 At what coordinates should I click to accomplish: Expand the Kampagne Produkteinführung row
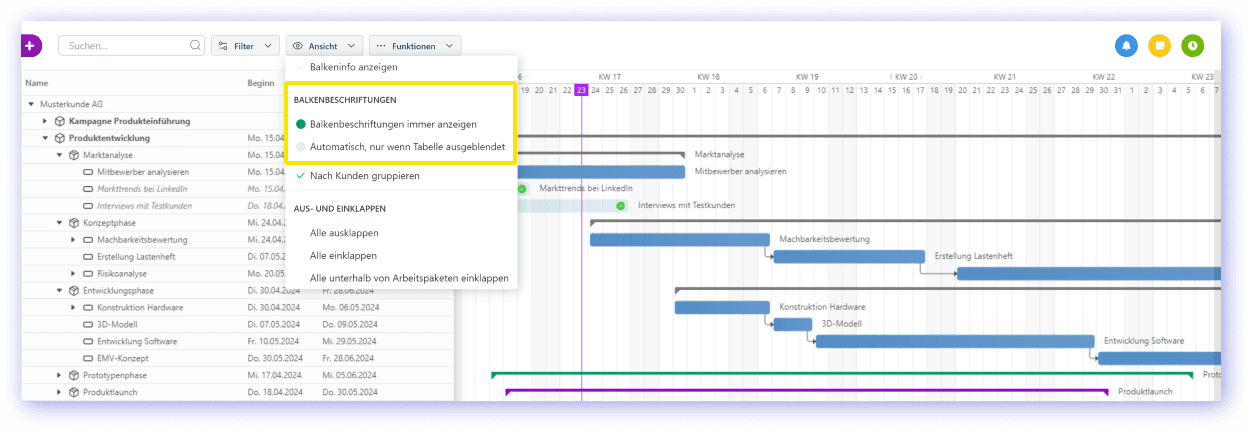point(45,121)
